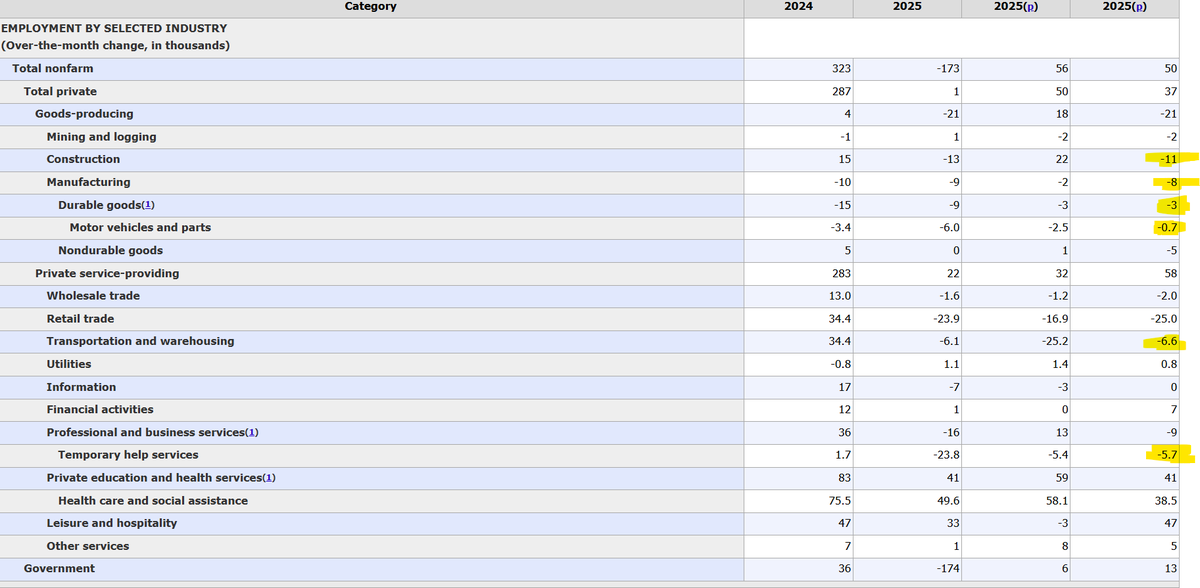Select Total private value 287
The width and height of the screenshot is (1200, 588).
point(841,91)
